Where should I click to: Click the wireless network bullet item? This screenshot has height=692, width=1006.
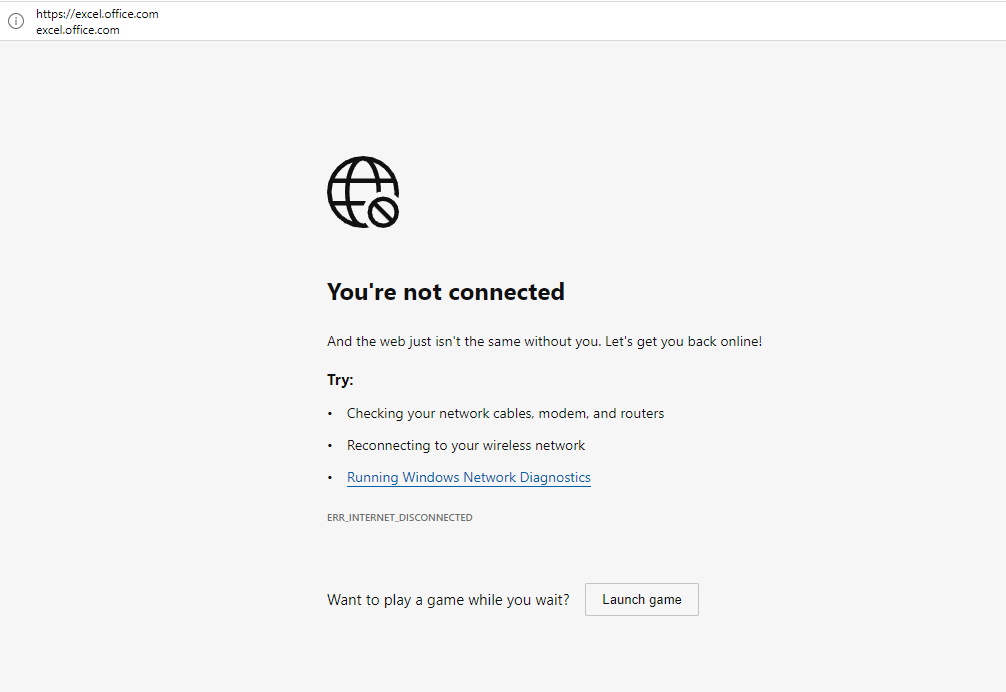point(466,445)
